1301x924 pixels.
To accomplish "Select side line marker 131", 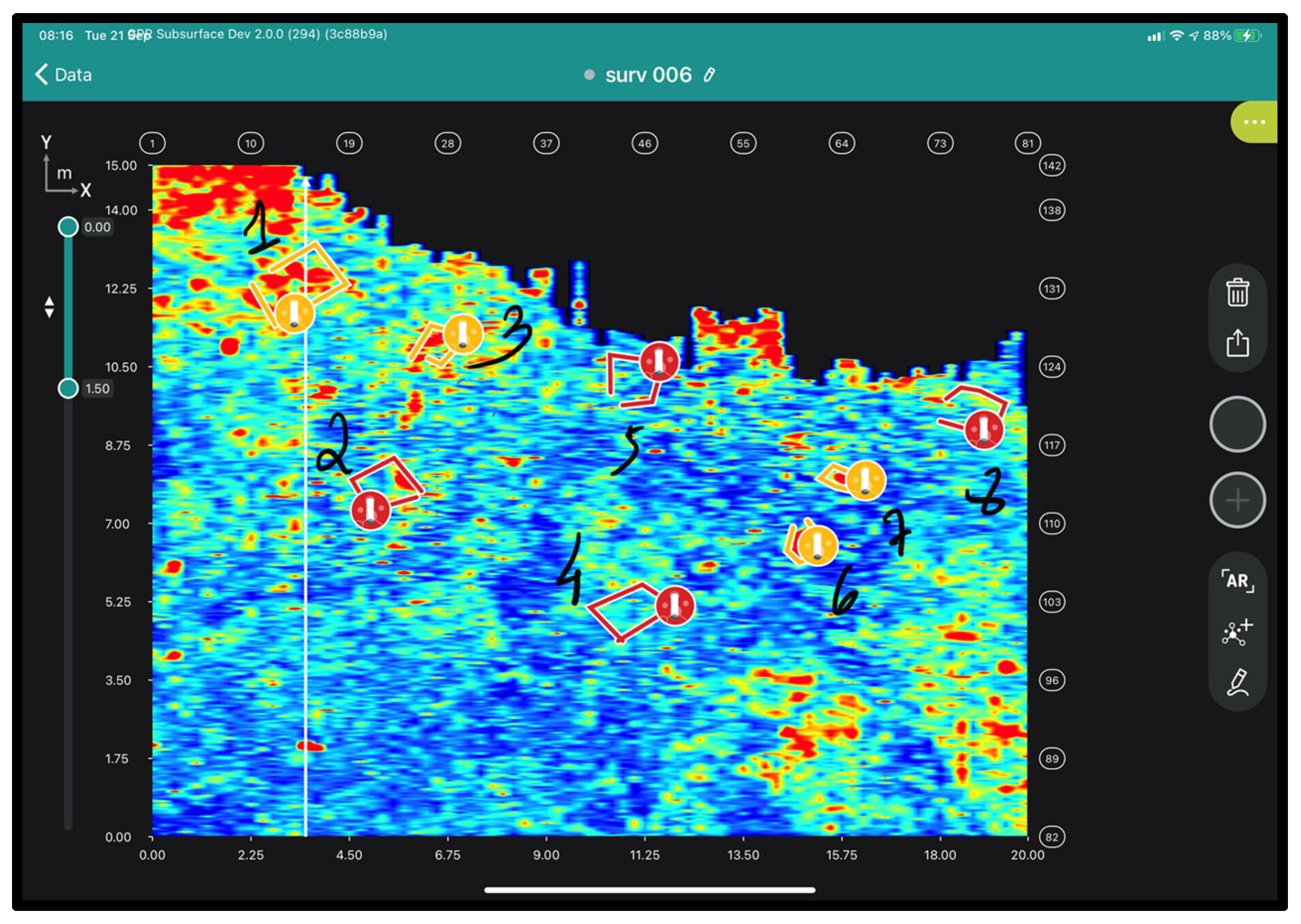I will click(x=1051, y=289).
